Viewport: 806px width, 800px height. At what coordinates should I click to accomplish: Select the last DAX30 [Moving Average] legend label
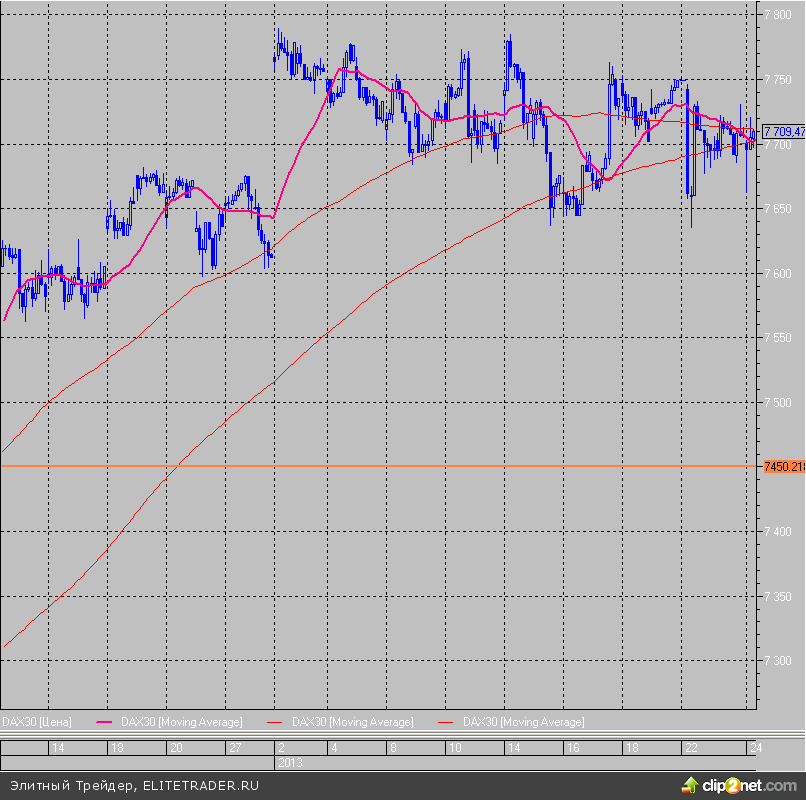(x=523, y=722)
